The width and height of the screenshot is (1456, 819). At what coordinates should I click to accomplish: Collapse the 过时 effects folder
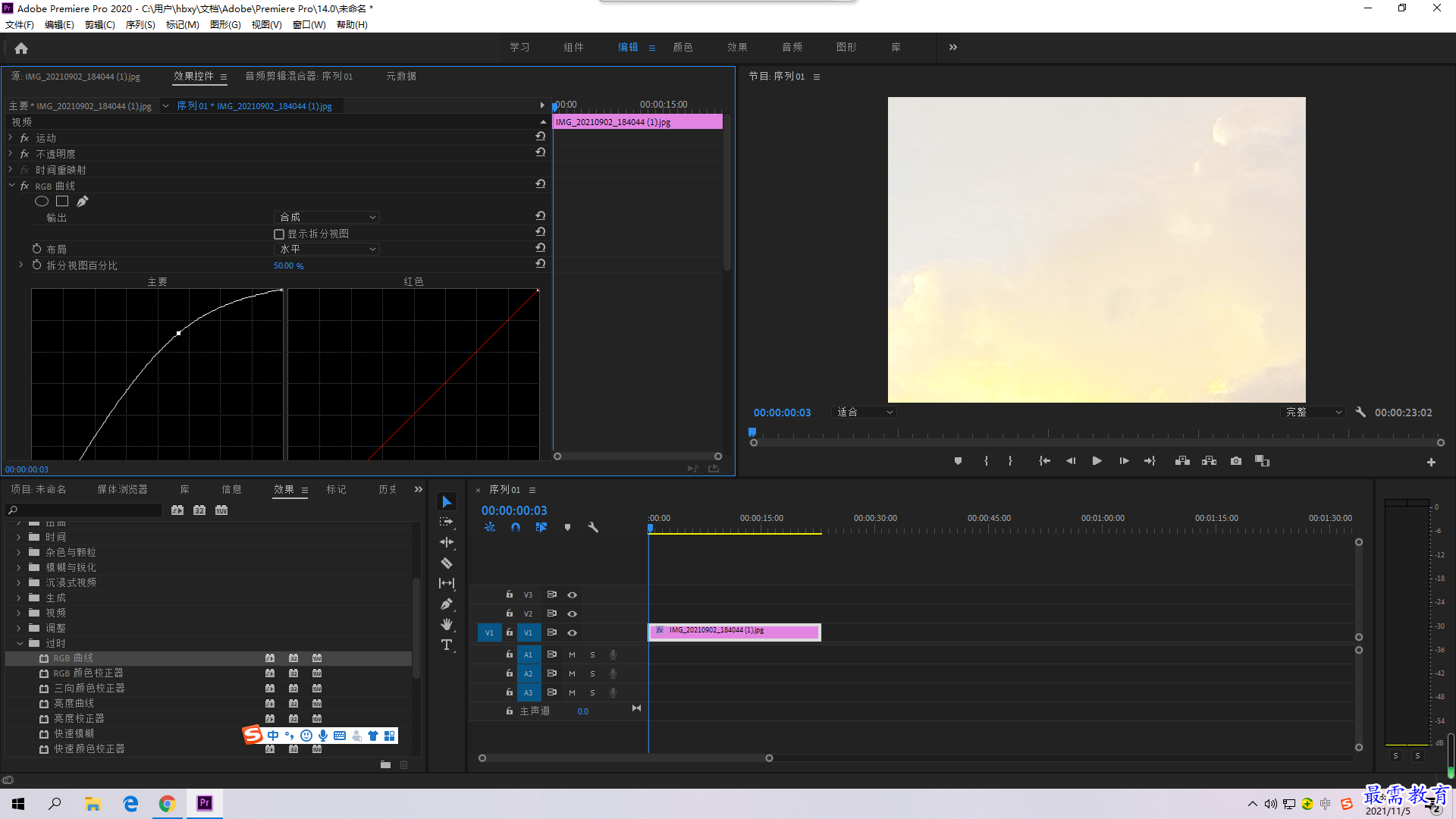[x=20, y=643]
